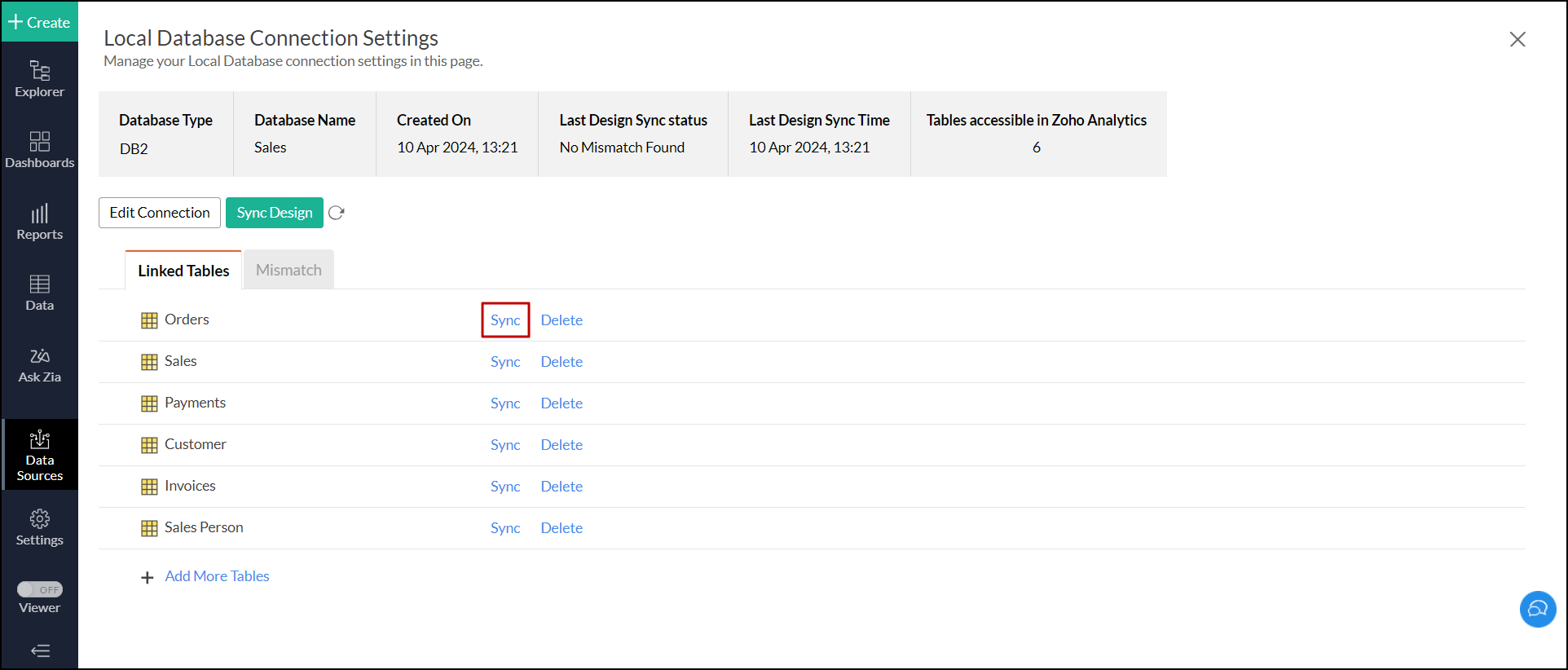The image size is (1568, 670).
Task: Close the connection settings page
Action: (x=1517, y=39)
